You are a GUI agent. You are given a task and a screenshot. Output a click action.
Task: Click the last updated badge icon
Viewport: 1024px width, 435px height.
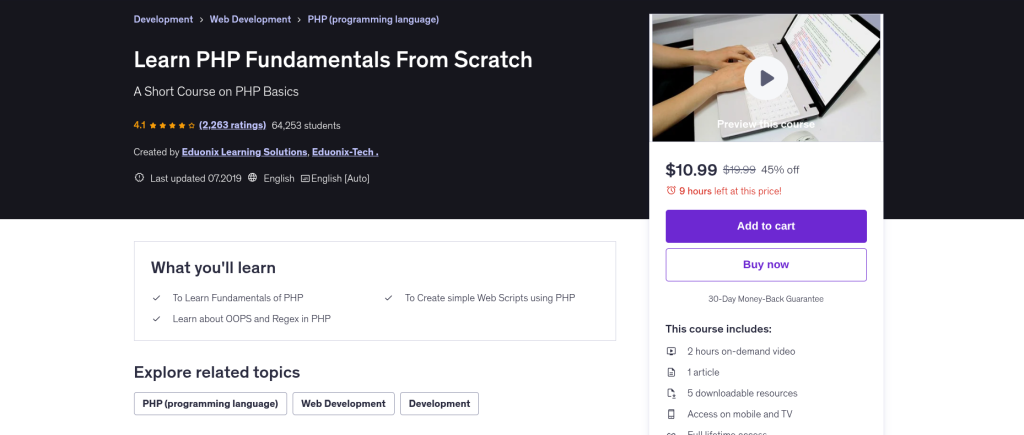(x=139, y=179)
